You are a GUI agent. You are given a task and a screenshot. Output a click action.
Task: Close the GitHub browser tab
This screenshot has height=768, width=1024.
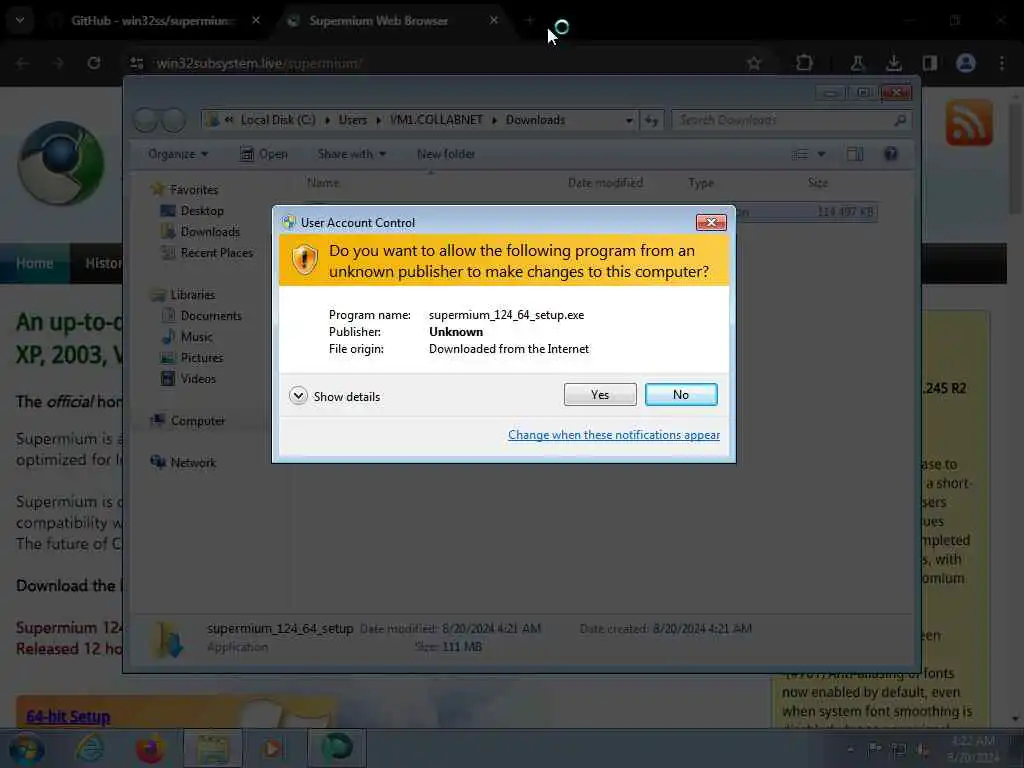pos(256,21)
